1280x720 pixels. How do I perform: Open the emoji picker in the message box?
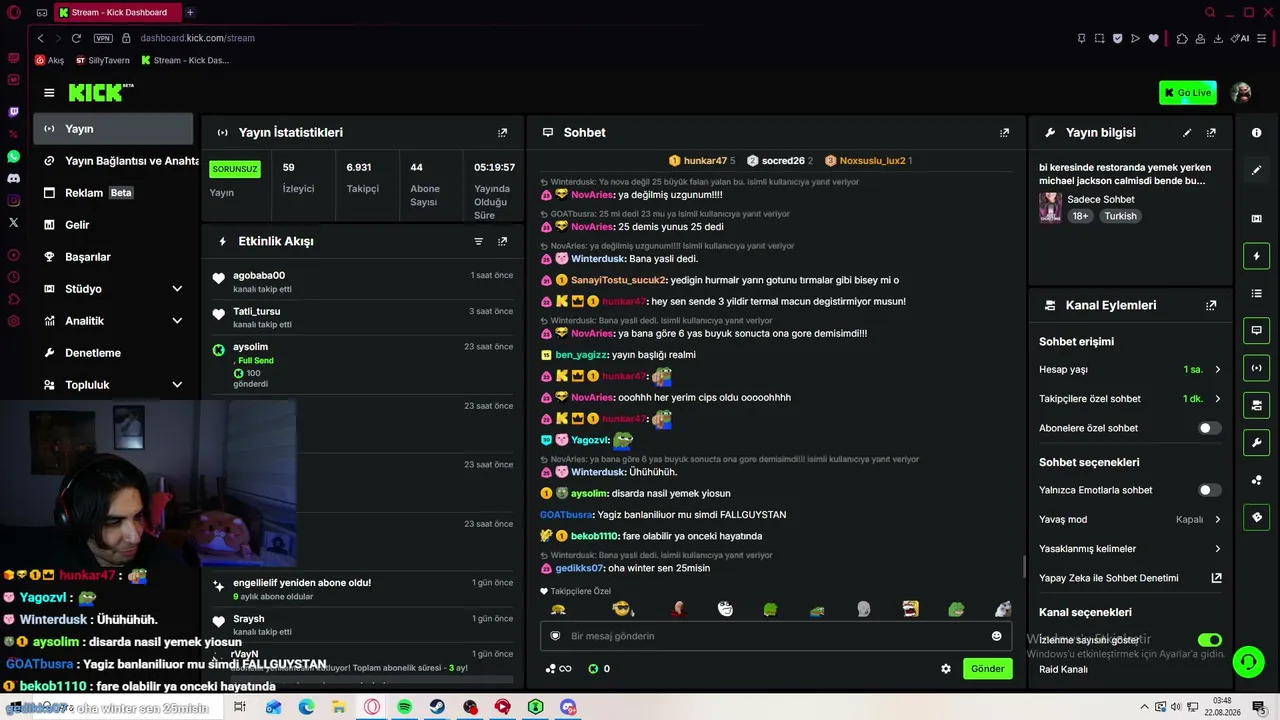996,636
